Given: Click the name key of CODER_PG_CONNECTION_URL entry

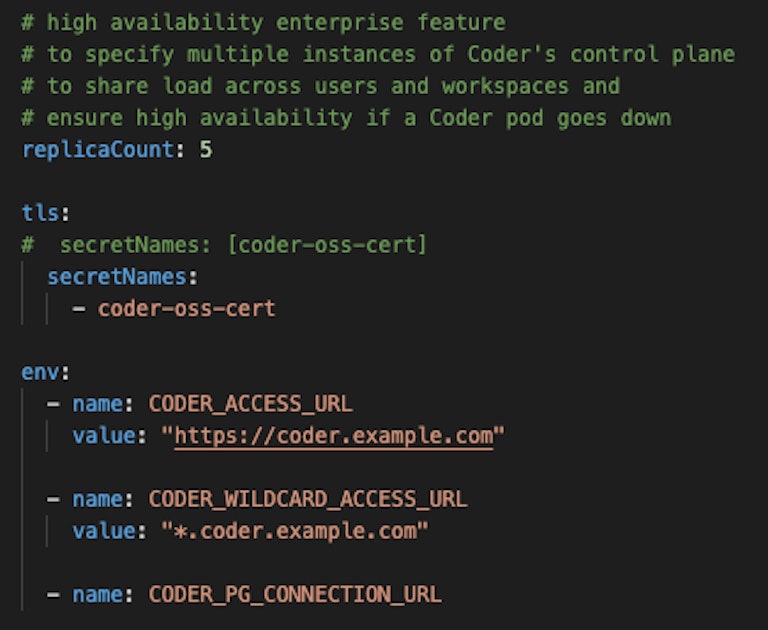Looking at the screenshot, I should (x=98, y=595).
